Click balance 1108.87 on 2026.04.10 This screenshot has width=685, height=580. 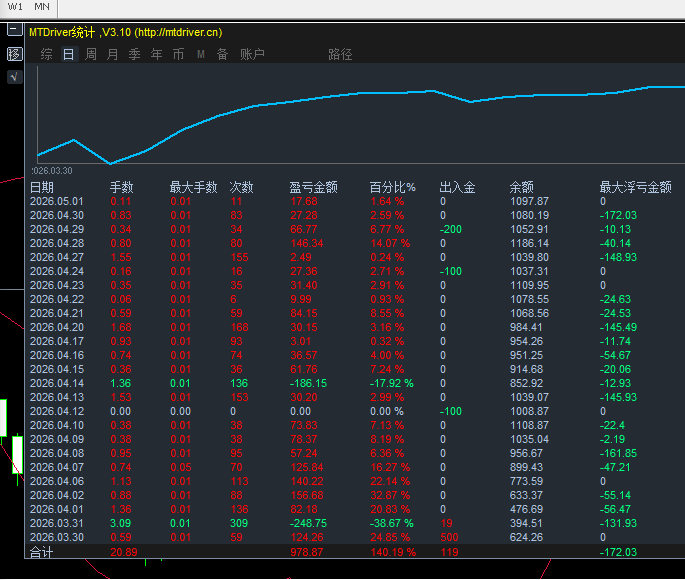click(x=529, y=425)
